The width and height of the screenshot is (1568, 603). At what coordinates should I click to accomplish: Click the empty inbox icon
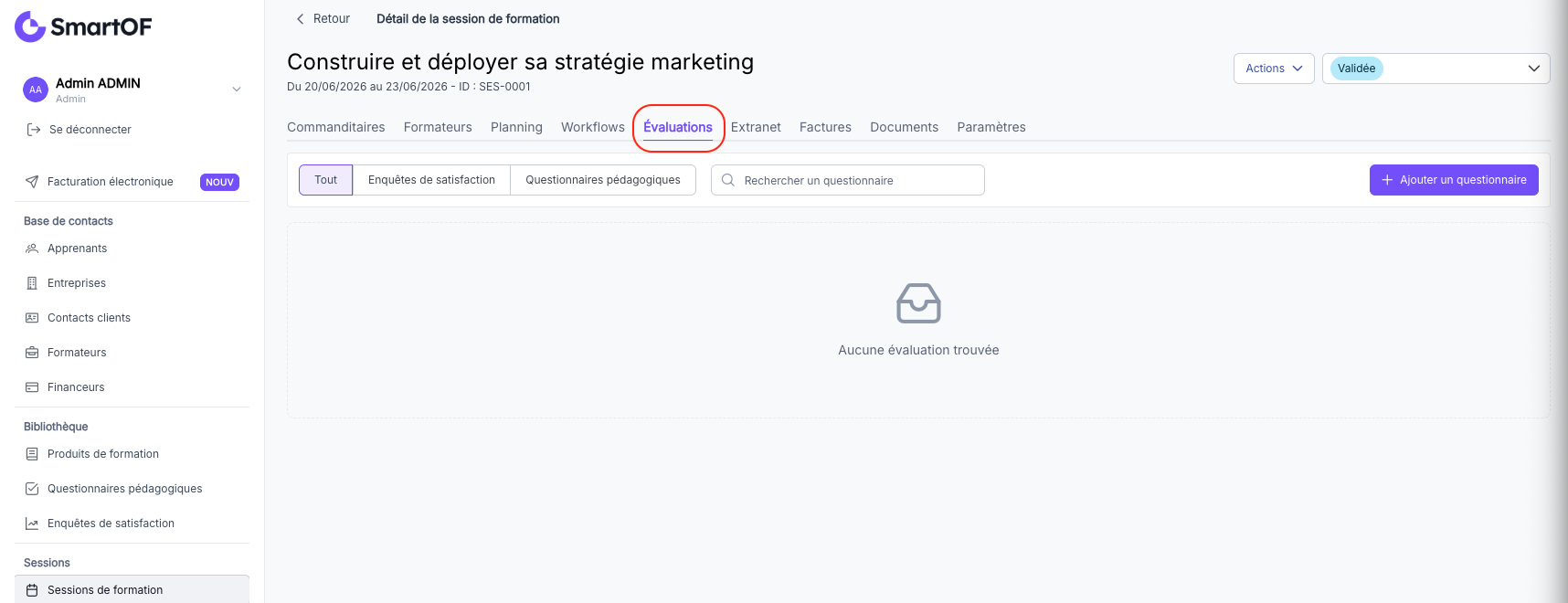click(918, 303)
